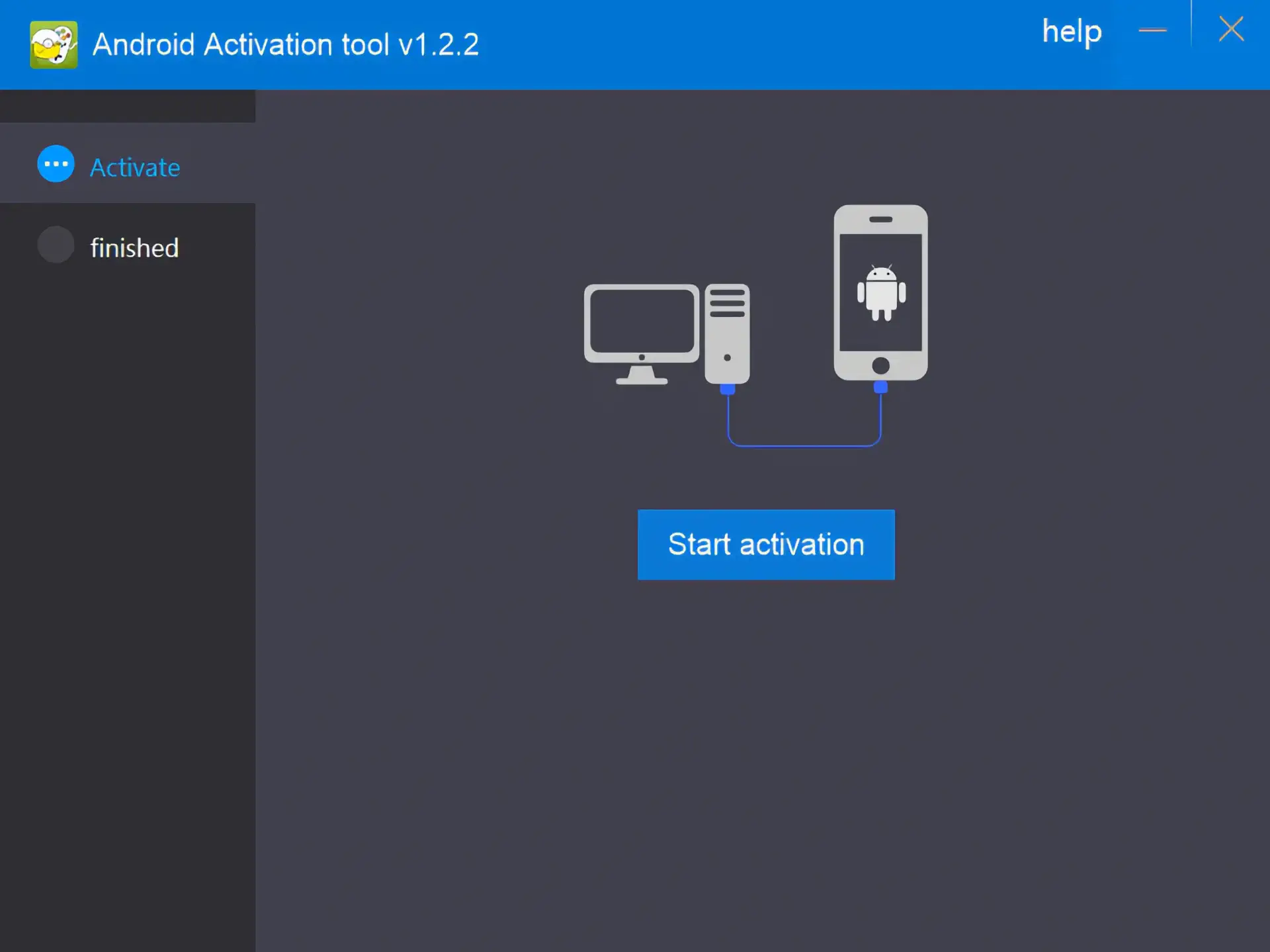This screenshot has height=952, width=1270.
Task: Click the Start activation button
Action: click(x=766, y=544)
